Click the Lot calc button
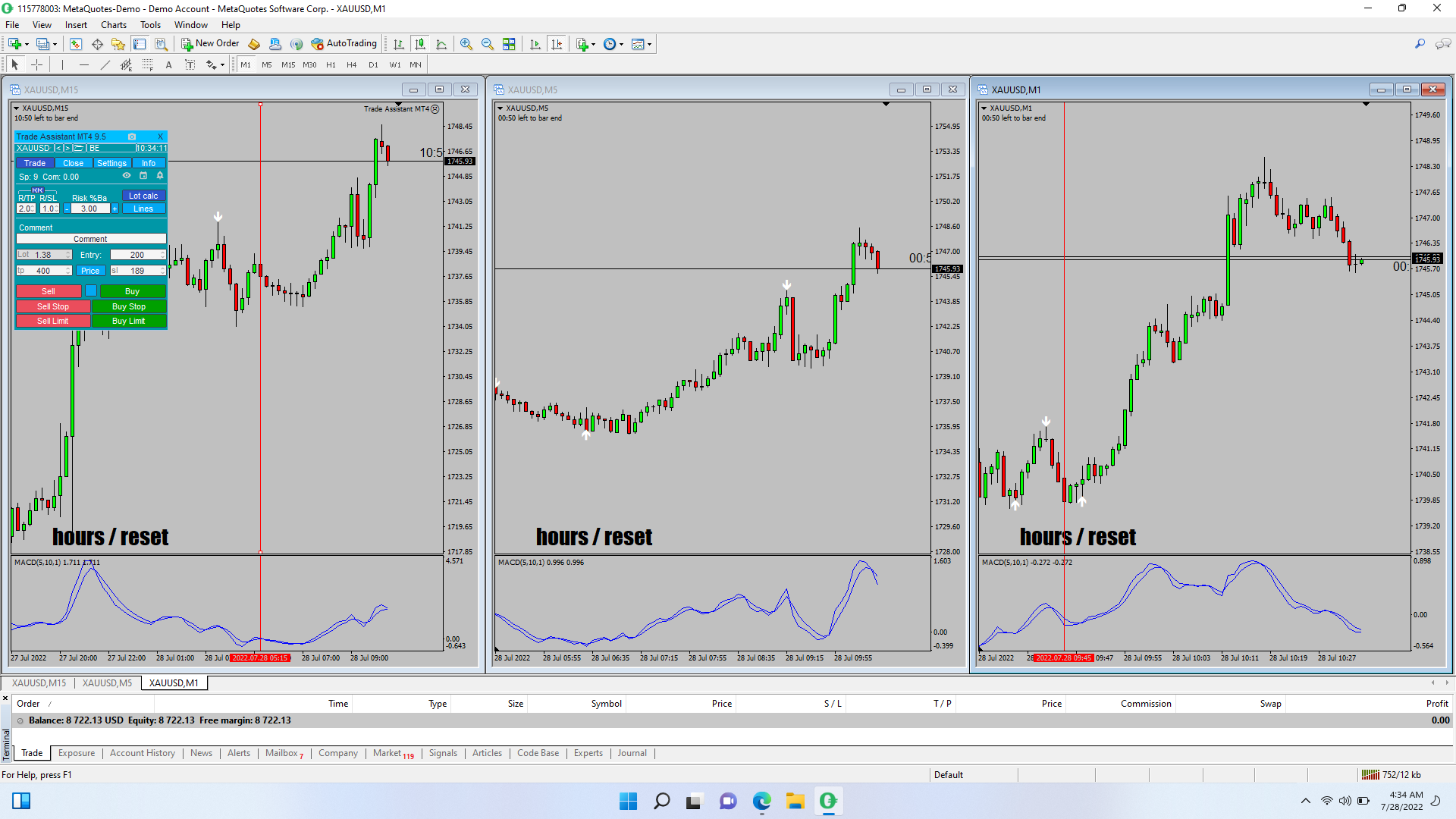This screenshot has width=1456, height=819. pos(143,196)
